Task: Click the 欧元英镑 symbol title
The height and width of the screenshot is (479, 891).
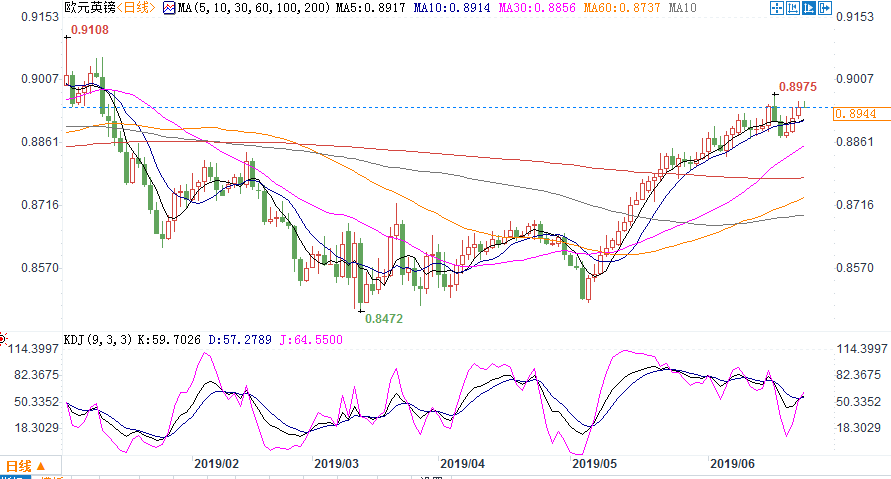Action: coord(90,7)
